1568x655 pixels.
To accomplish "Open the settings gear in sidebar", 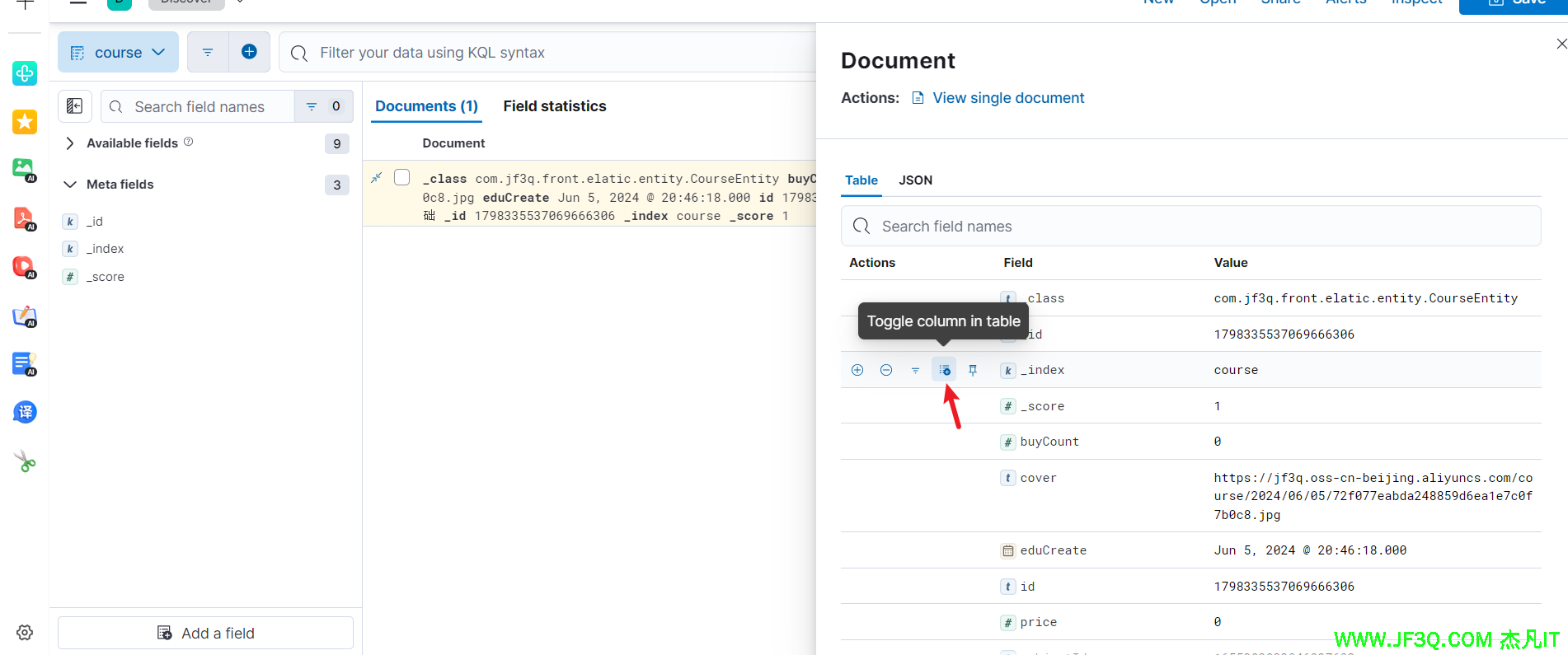I will pos(25,632).
